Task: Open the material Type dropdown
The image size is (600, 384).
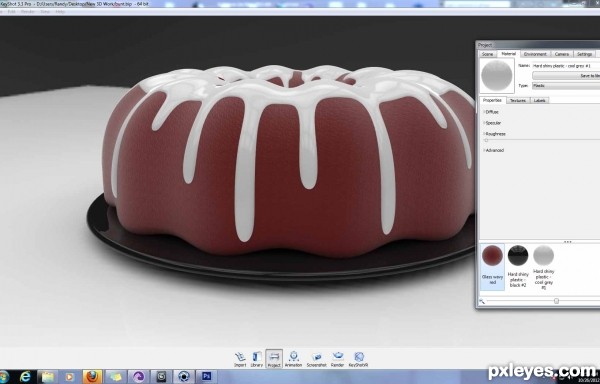Action: [566, 86]
